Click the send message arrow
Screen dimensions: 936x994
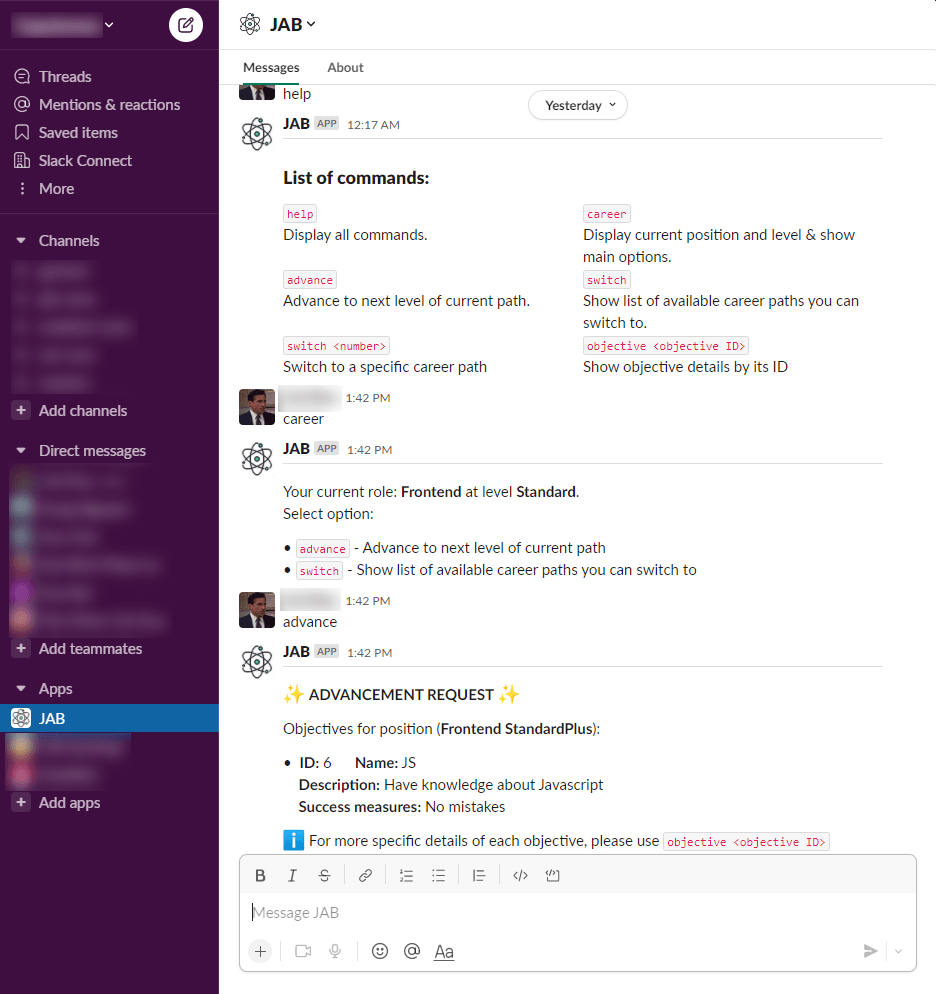tap(871, 951)
